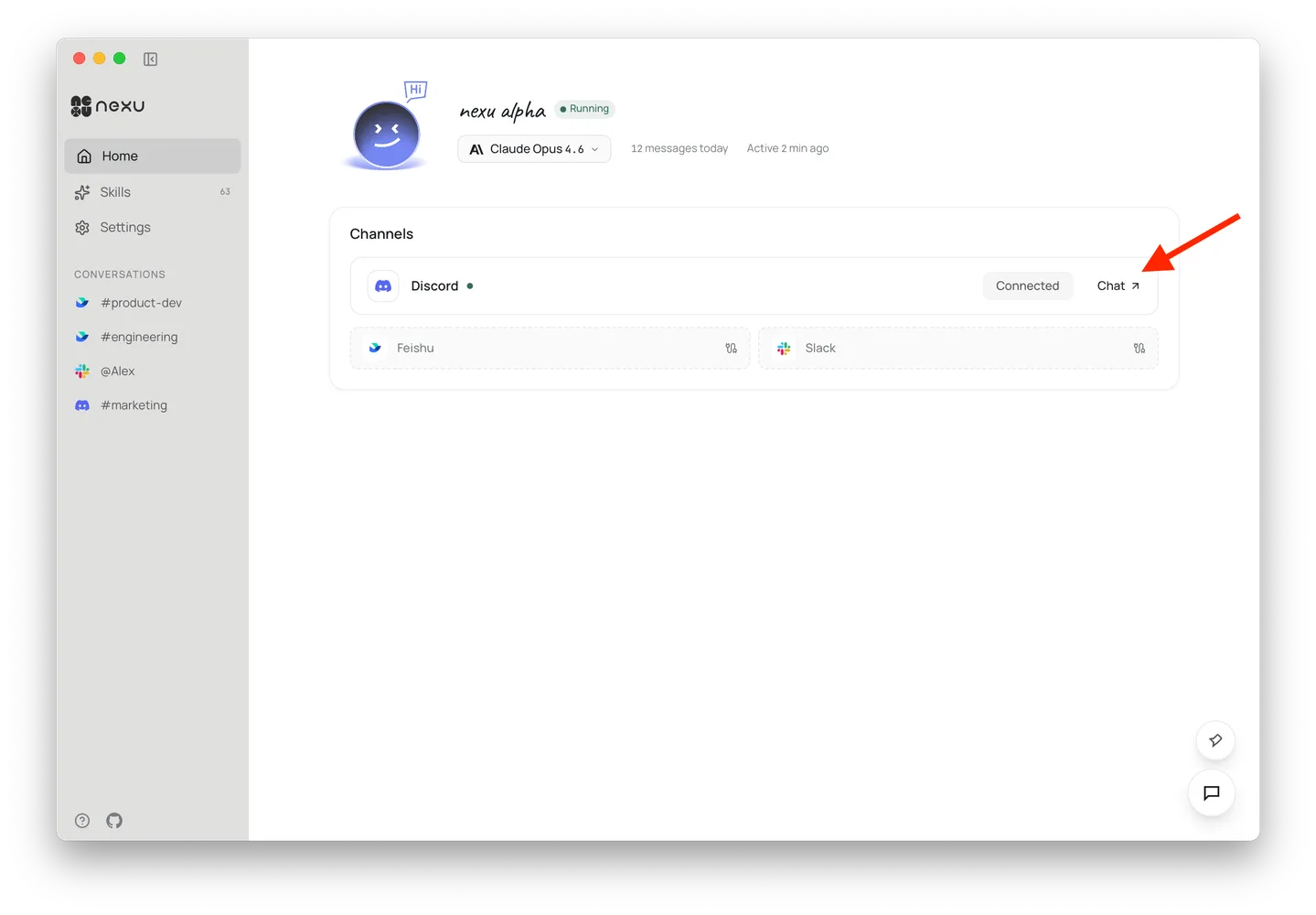Image resolution: width=1316 pixels, height=915 pixels.
Task: Click the Slack channel icon
Action: click(x=784, y=348)
